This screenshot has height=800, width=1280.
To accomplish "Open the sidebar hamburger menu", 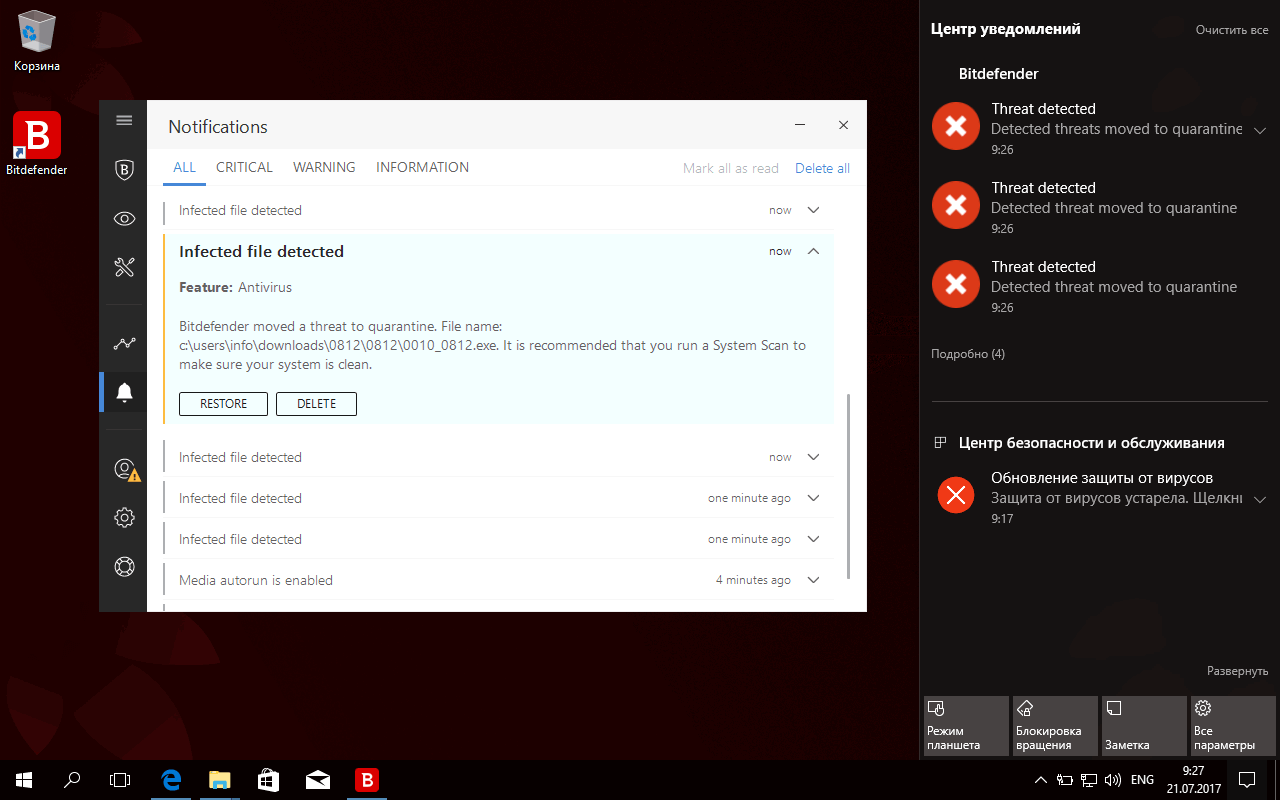I will (123, 119).
